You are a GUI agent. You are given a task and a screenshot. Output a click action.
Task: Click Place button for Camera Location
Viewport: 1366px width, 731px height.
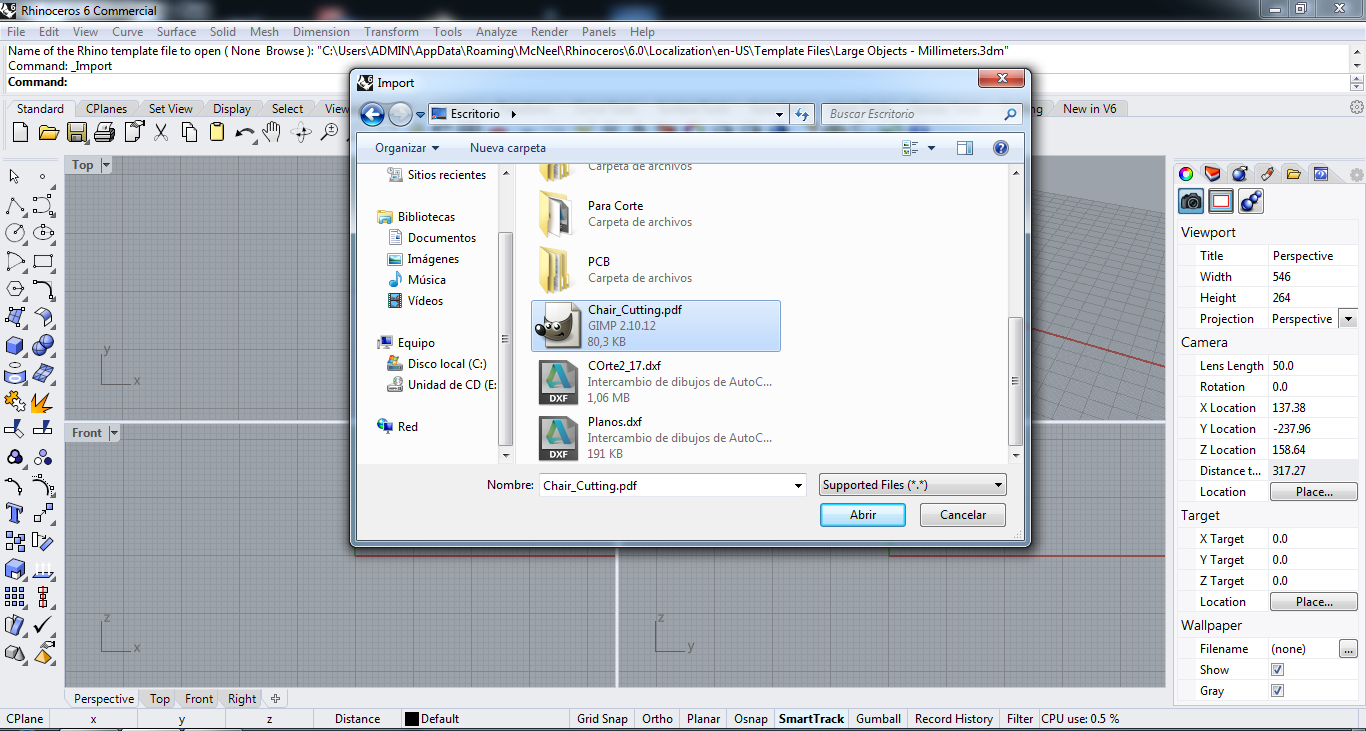[1314, 492]
